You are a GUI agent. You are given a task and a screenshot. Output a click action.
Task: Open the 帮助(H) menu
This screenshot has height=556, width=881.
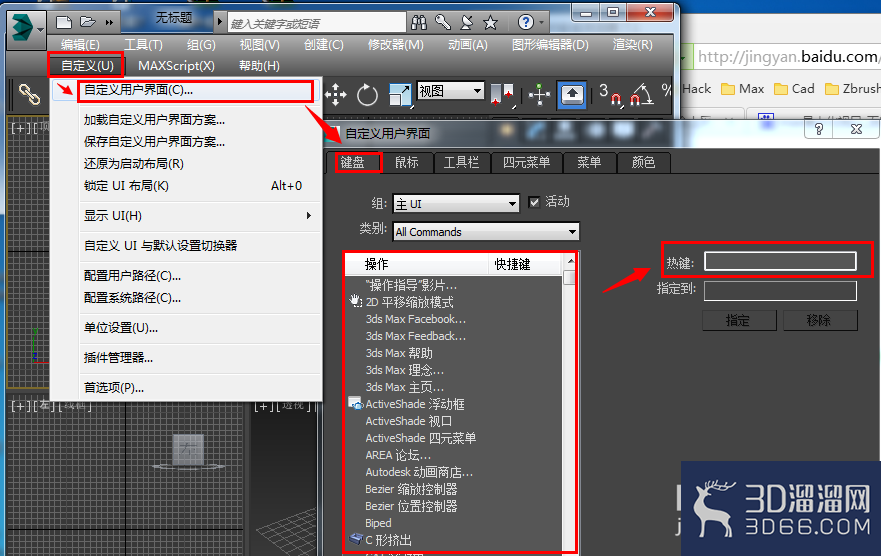[x=259, y=66]
